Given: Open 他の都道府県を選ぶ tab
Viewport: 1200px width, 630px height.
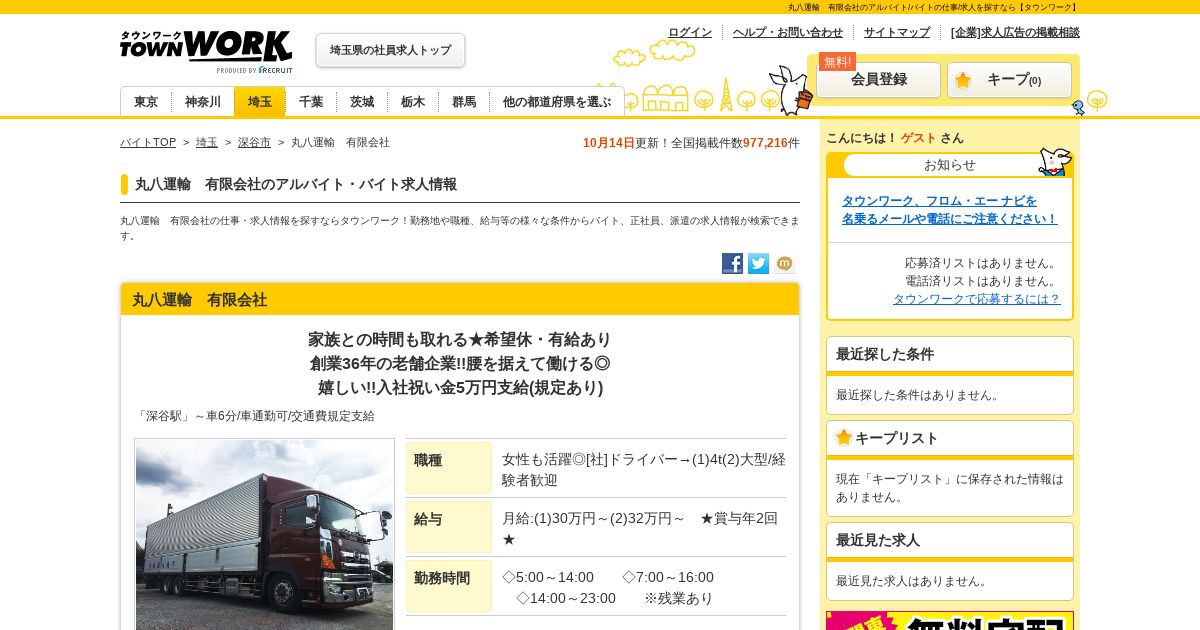Looking at the screenshot, I should click(557, 102).
